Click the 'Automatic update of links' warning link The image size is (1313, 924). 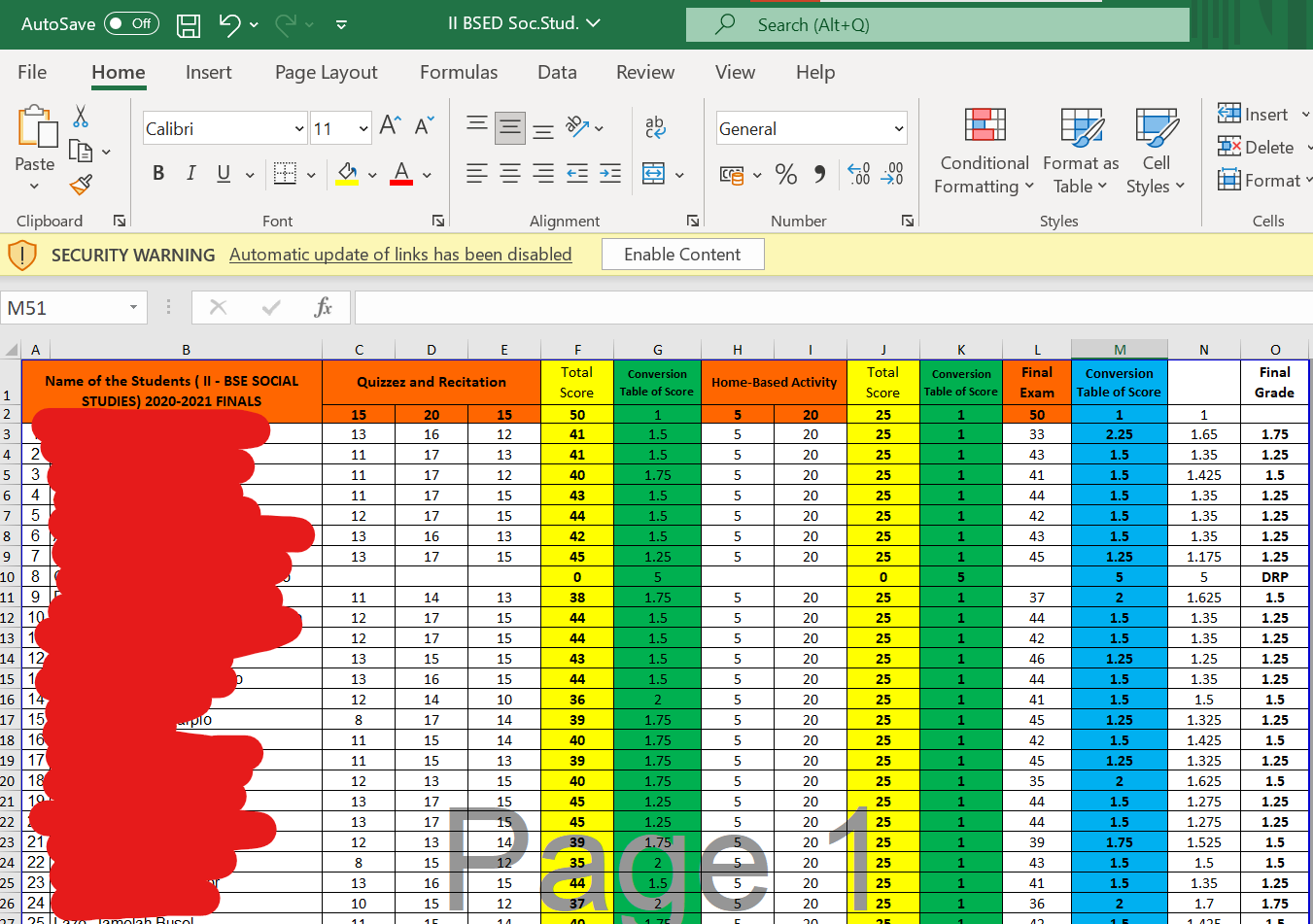400,255
